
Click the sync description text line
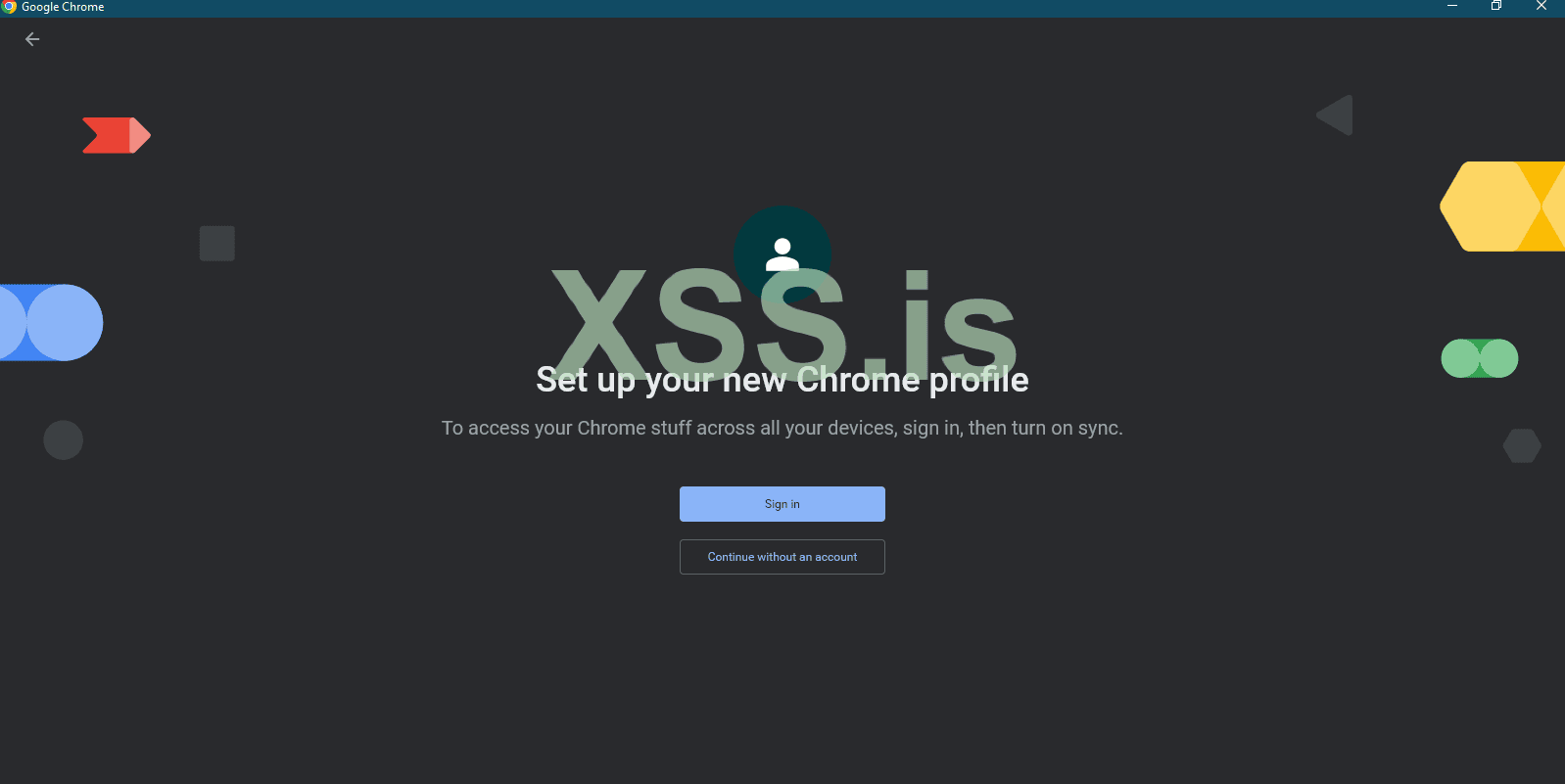(x=782, y=428)
